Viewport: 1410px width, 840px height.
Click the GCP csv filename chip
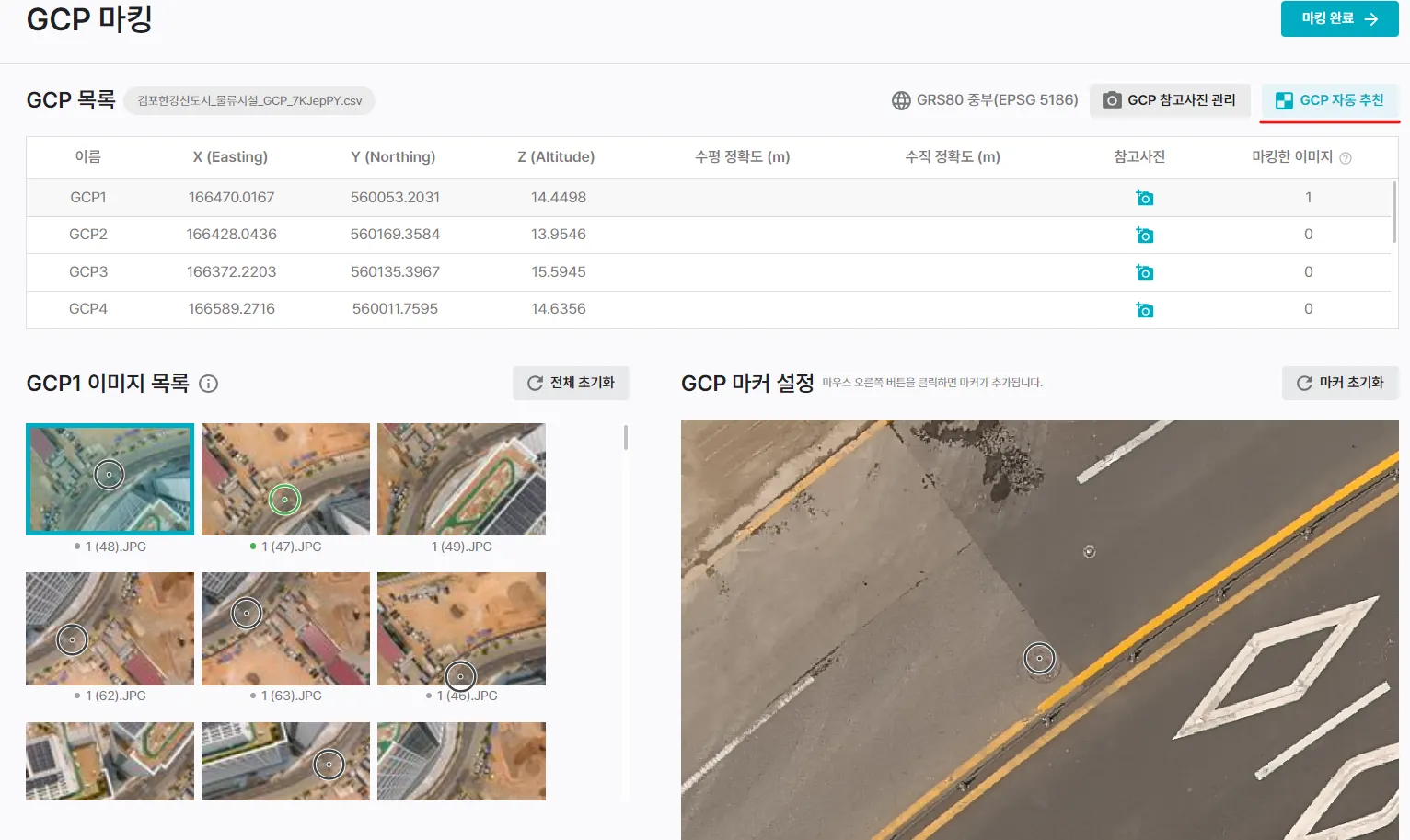(x=249, y=101)
